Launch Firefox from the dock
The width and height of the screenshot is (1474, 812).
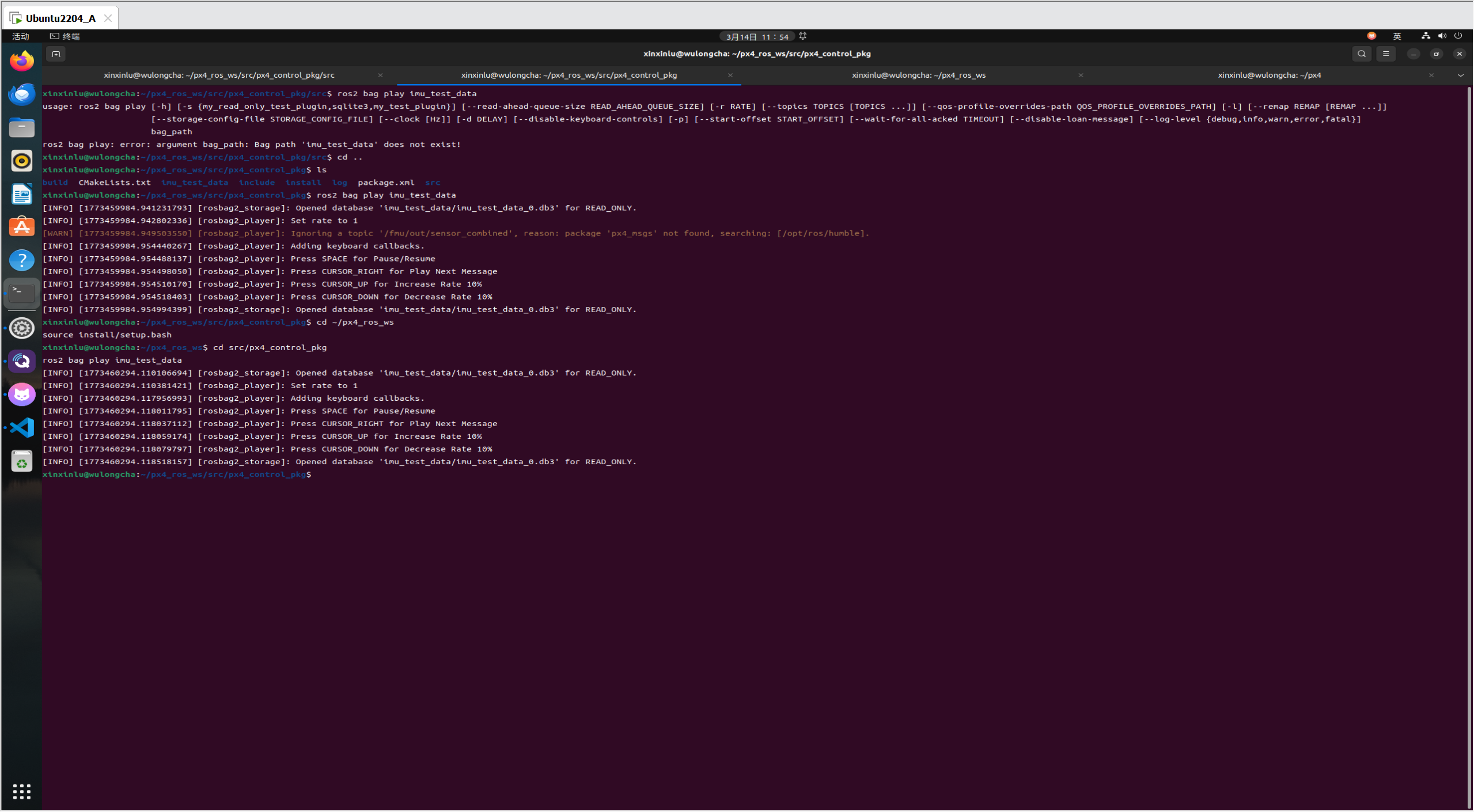[x=22, y=61]
